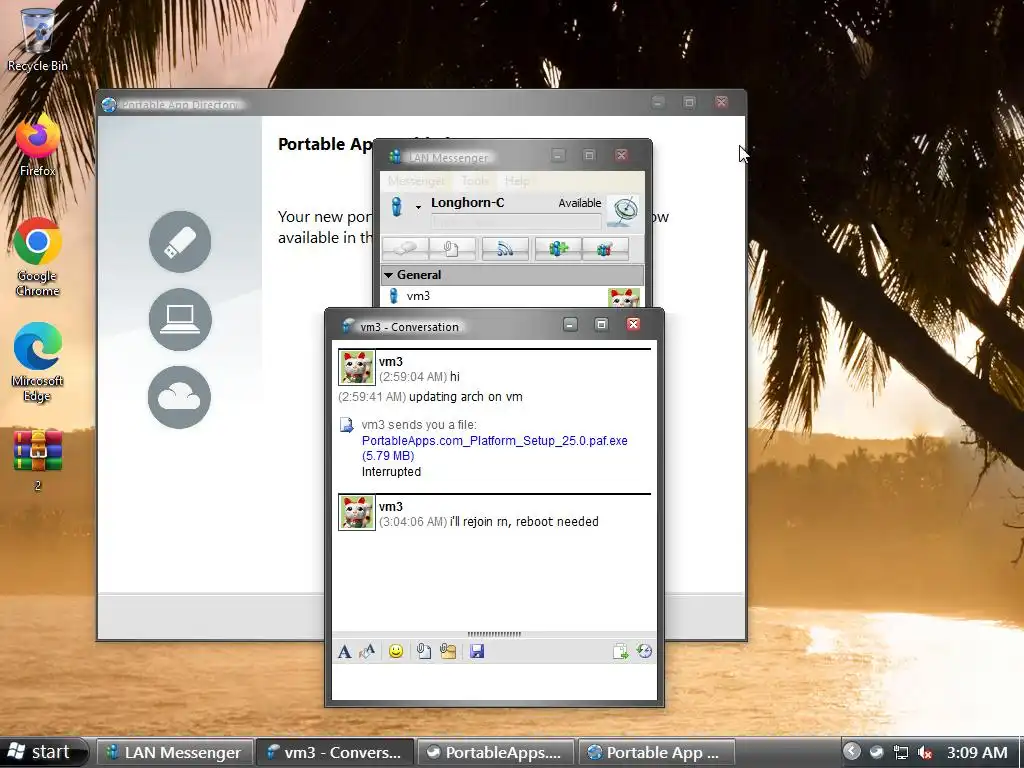
Task: Click the network connection tray icon
Action: [x=901, y=752]
